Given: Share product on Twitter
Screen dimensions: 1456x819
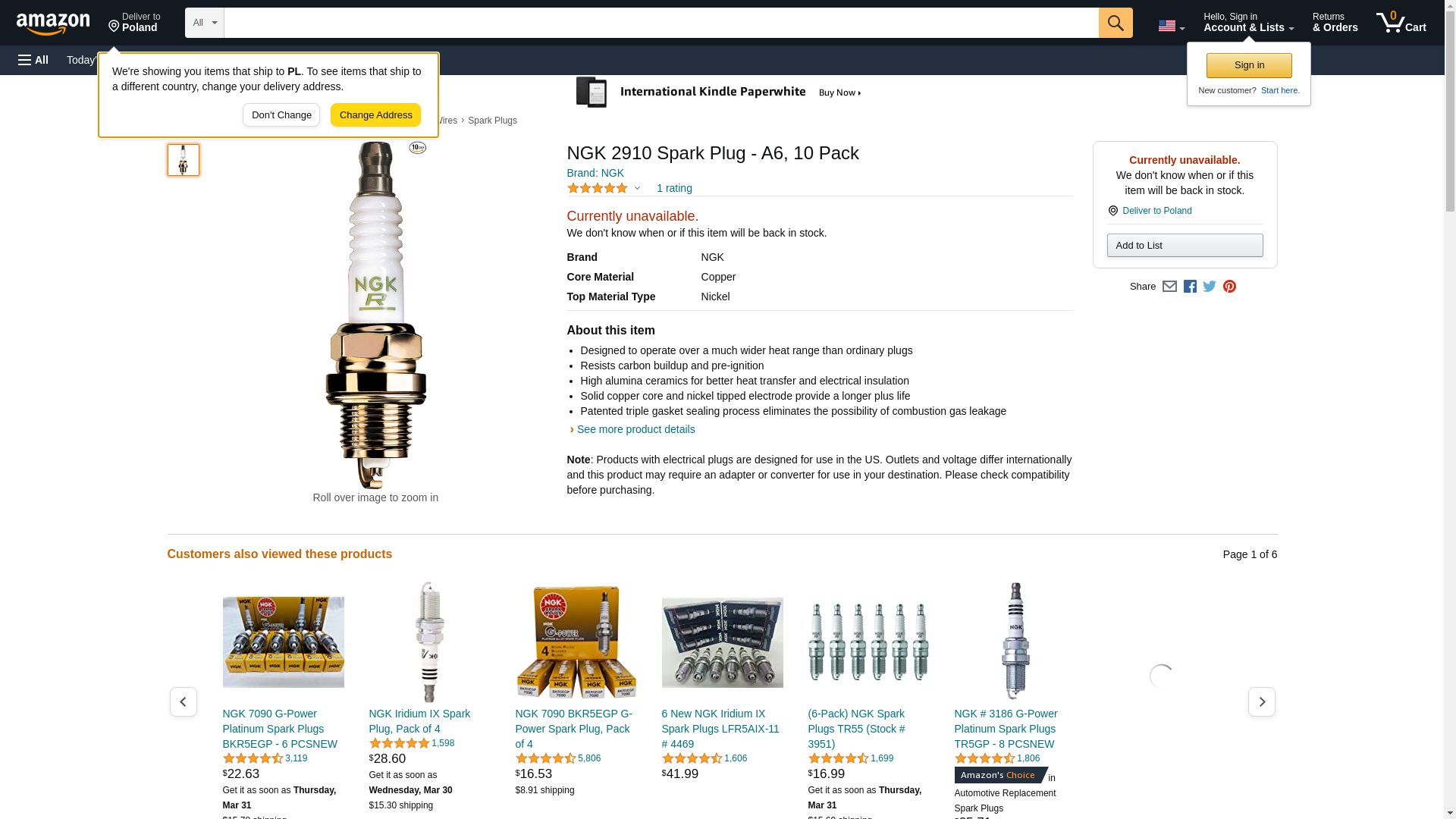Looking at the screenshot, I should tap(1210, 287).
